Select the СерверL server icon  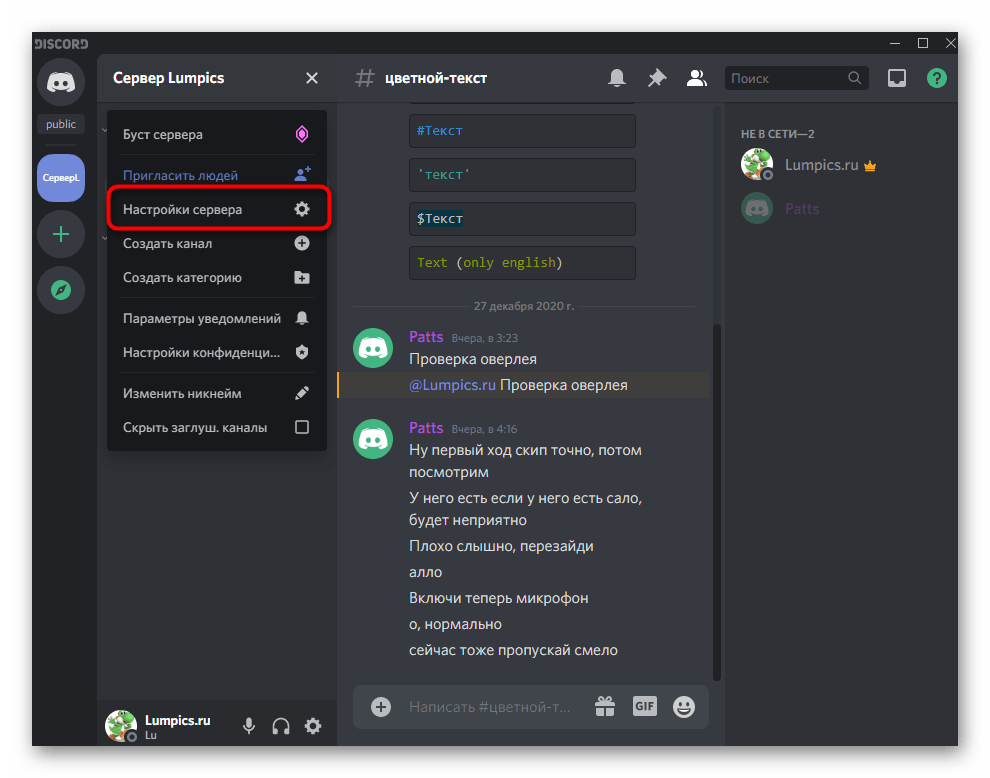pyautogui.click(x=61, y=178)
